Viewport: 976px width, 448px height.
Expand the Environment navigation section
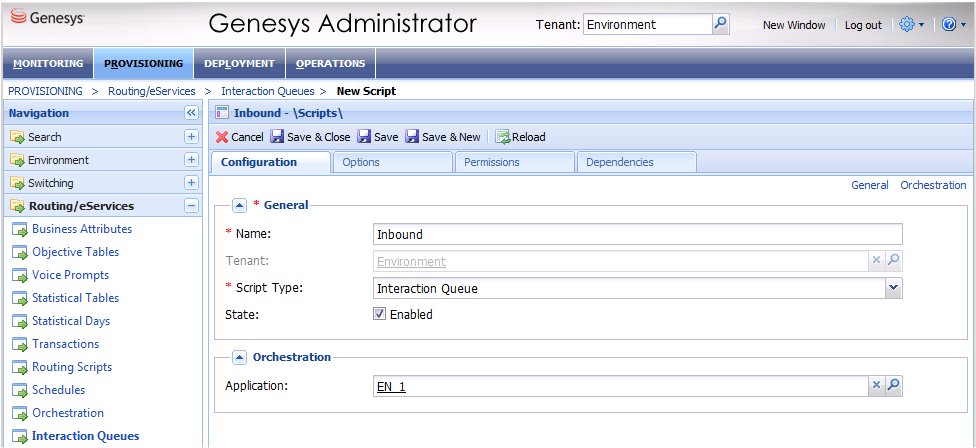pyautogui.click(x=191, y=160)
